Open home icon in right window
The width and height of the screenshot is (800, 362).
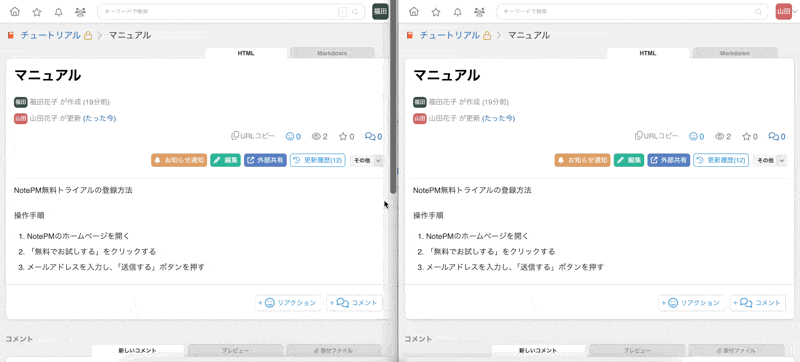(414, 11)
